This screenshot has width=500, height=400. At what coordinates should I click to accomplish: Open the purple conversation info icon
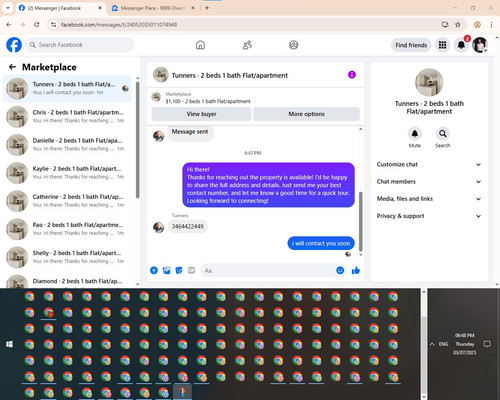[352, 75]
